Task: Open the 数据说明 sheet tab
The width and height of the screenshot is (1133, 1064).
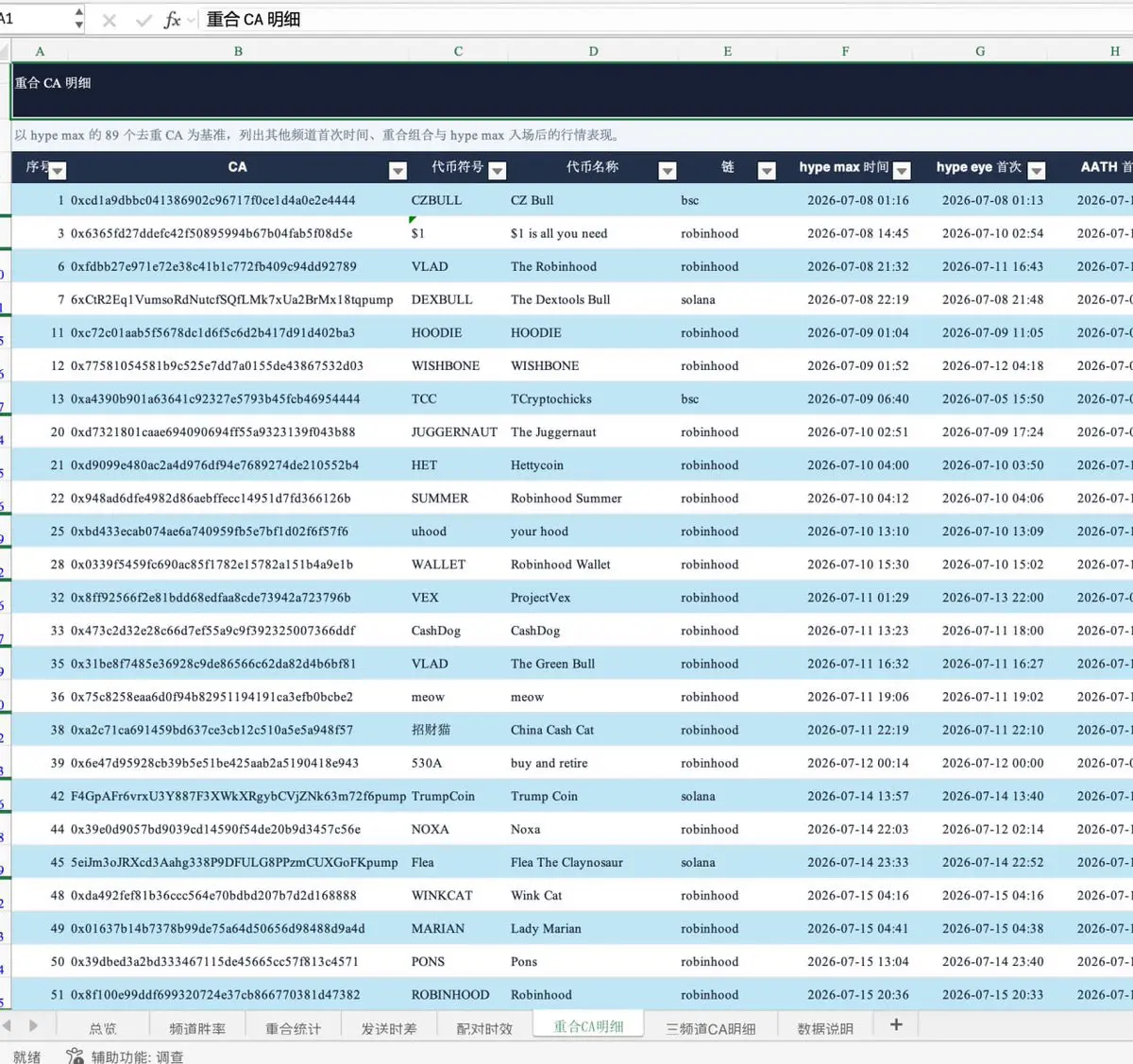Action: point(825,1028)
